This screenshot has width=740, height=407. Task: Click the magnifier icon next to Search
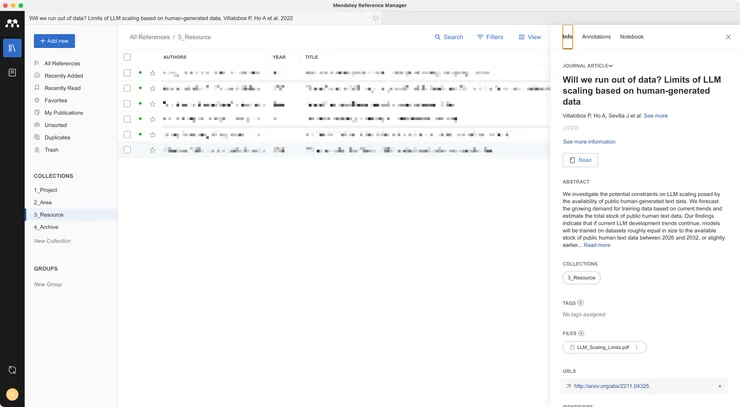pos(437,37)
